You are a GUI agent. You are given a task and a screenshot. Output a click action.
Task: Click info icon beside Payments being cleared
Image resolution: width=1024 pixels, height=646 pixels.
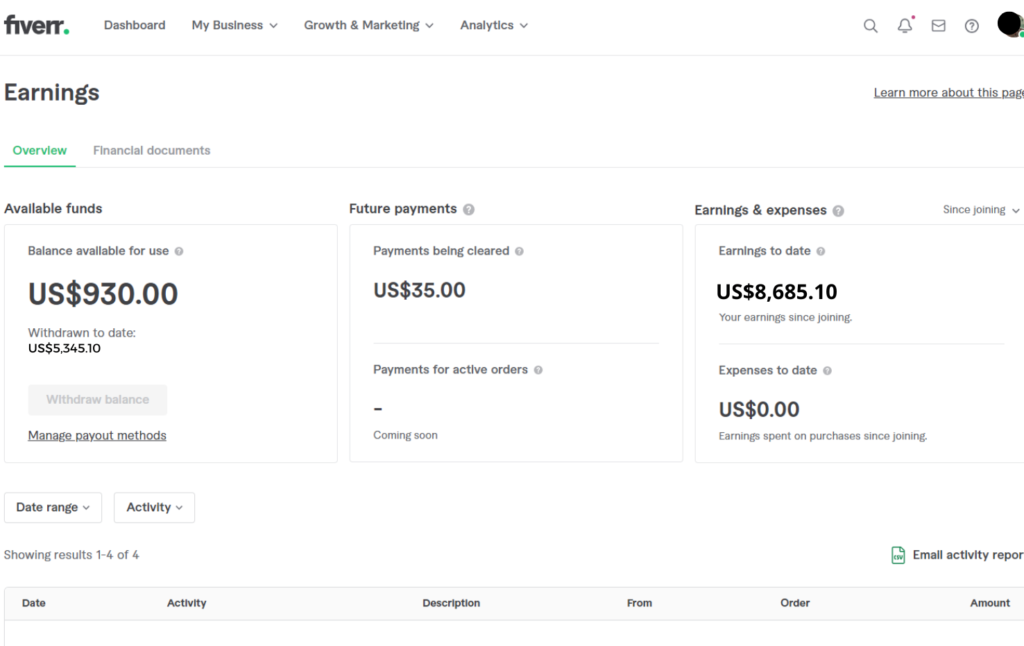519,252
